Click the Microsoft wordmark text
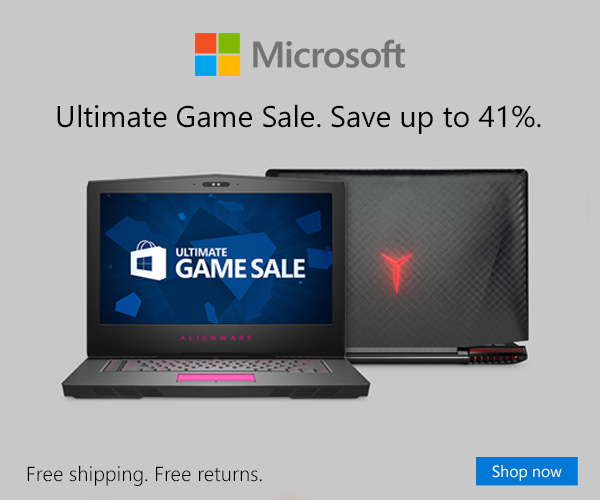This screenshot has width=600, height=500. [x=328, y=55]
